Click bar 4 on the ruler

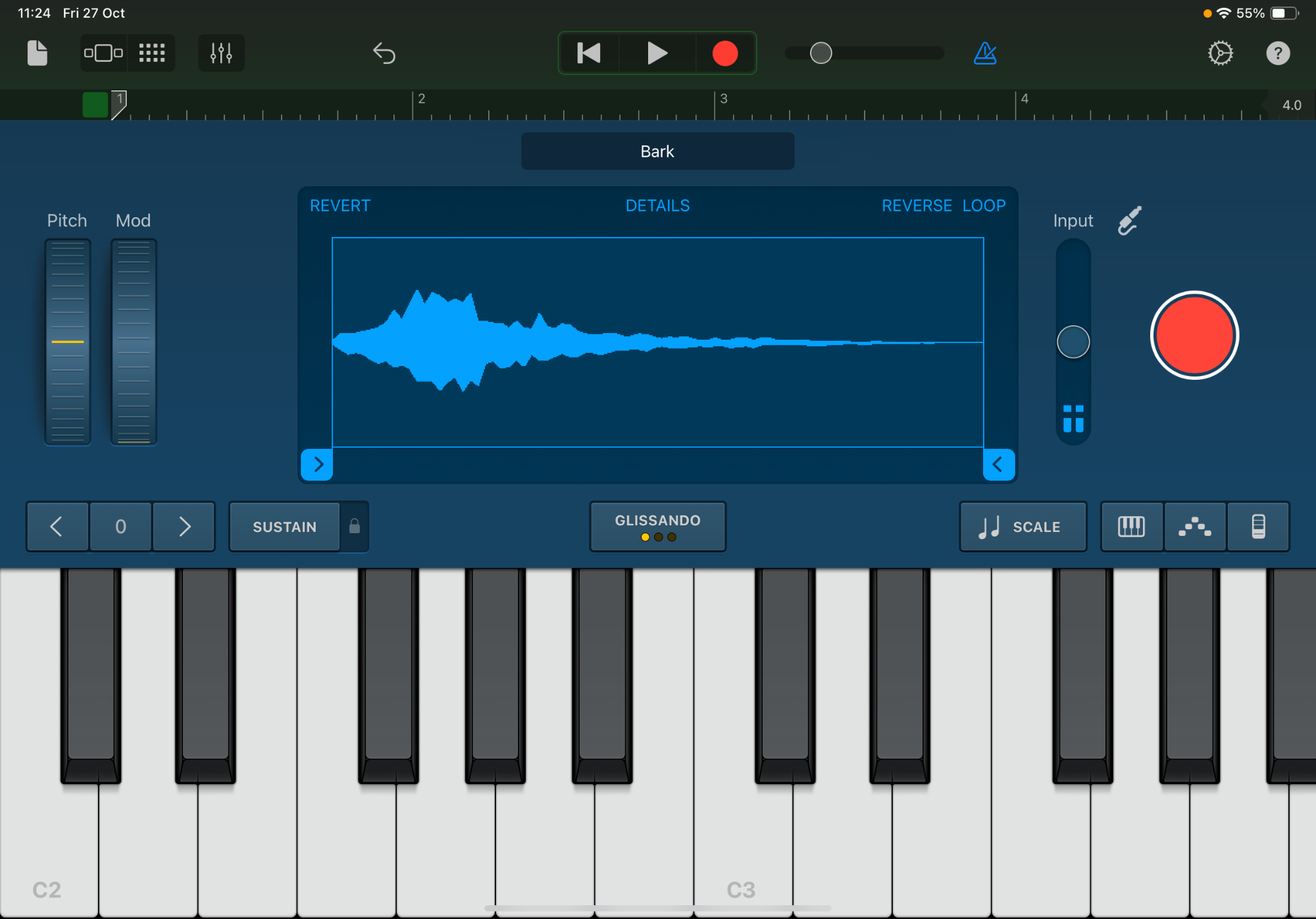1024,99
